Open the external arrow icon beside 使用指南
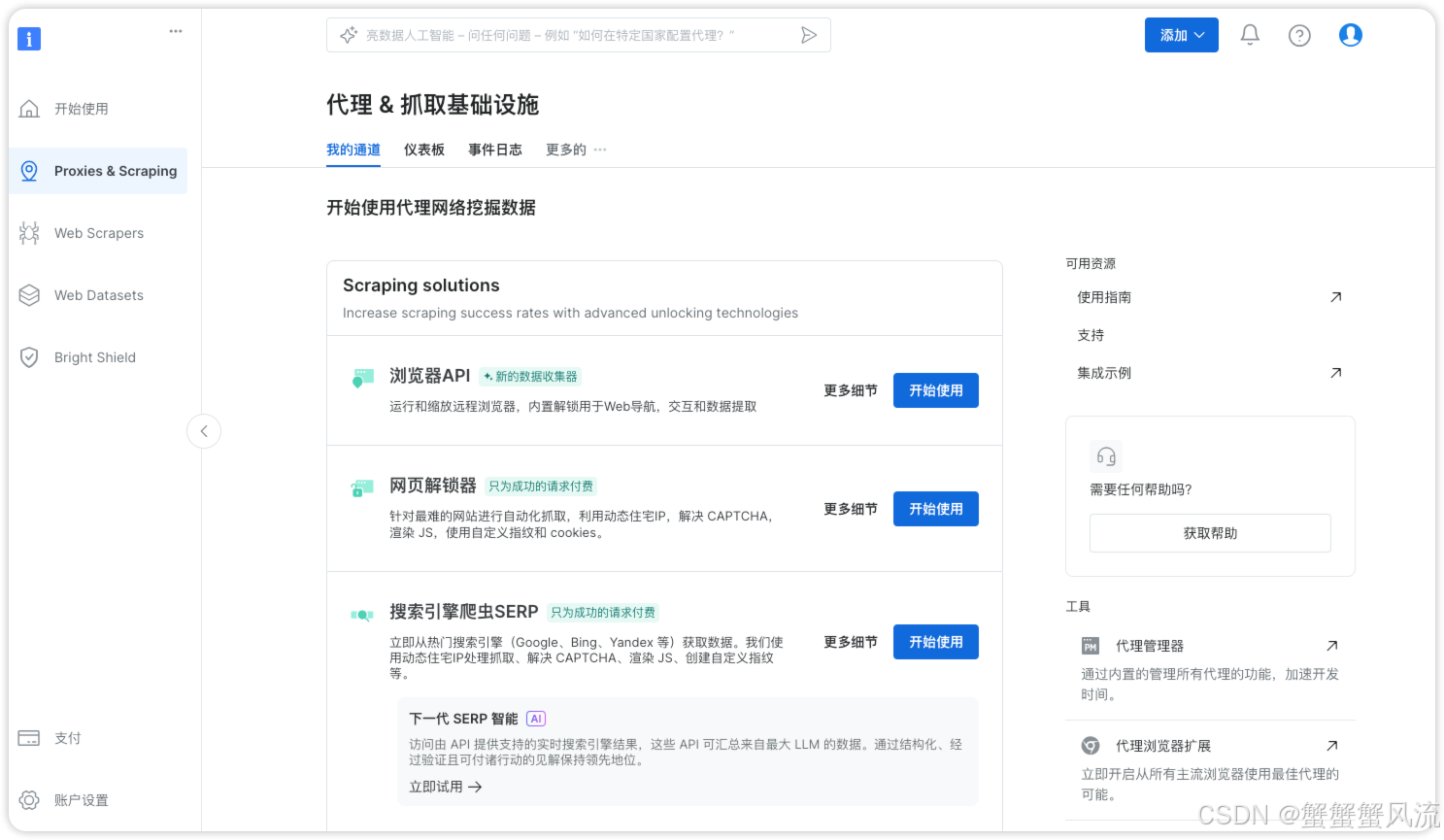 1336,297
